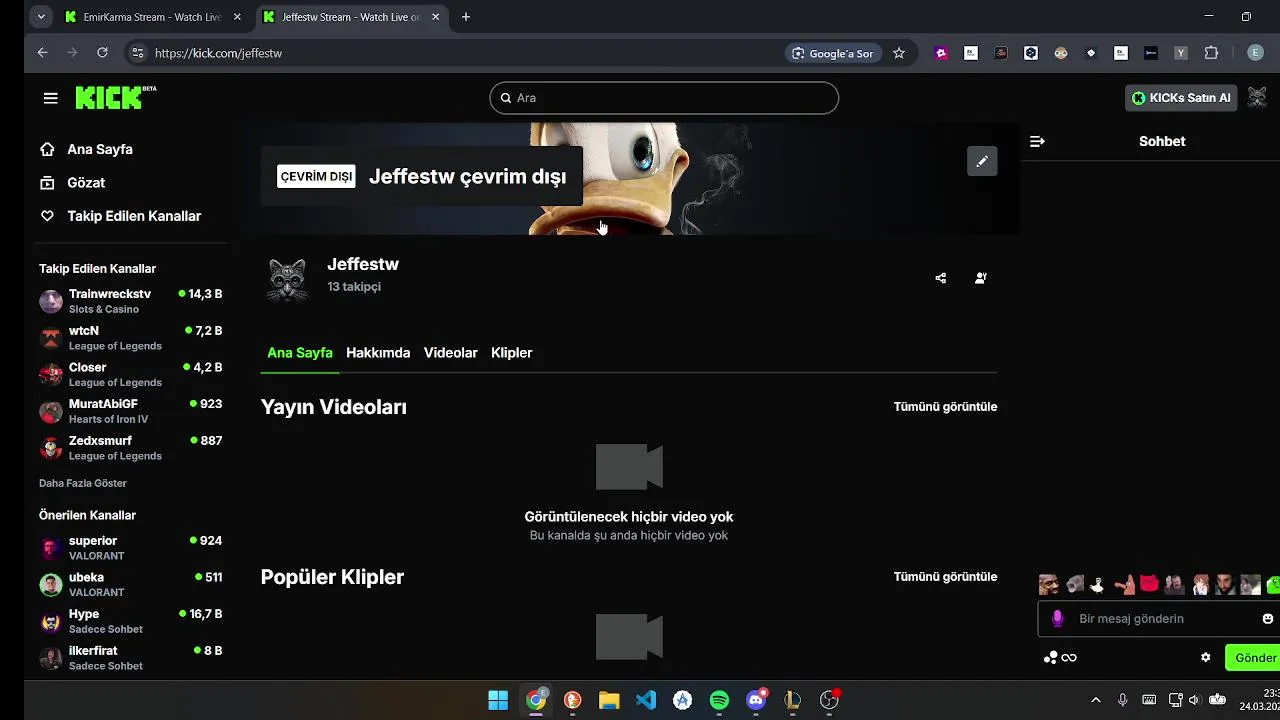This screenshot has height=720, width=1280.
Task: Switch to the Videolar tab
Action: click(x=451, y=353)
